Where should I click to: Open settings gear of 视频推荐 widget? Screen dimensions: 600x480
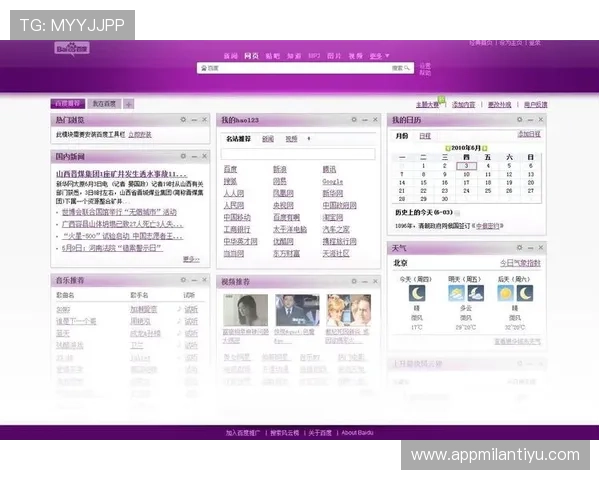tap(354, 281)
